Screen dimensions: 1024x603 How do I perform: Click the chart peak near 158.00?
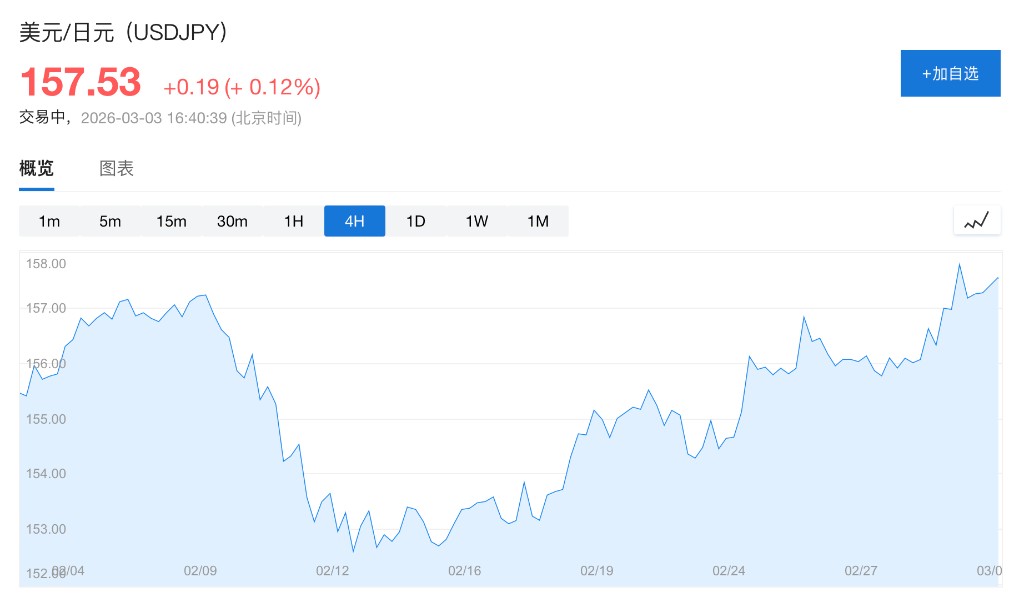959,265
